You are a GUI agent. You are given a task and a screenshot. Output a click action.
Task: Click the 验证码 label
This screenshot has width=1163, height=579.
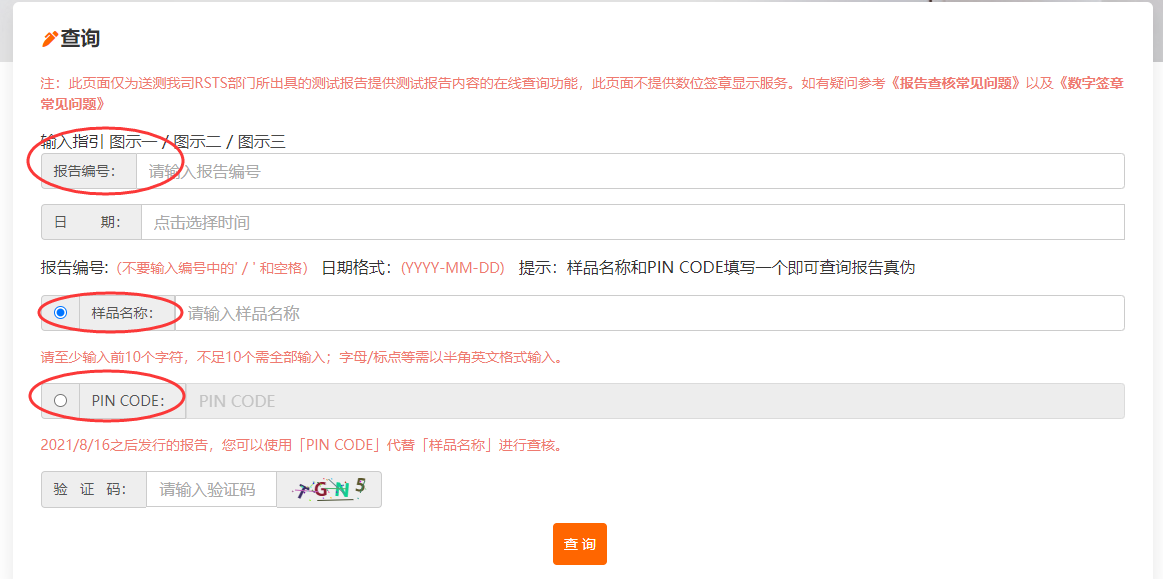[93, 489]
